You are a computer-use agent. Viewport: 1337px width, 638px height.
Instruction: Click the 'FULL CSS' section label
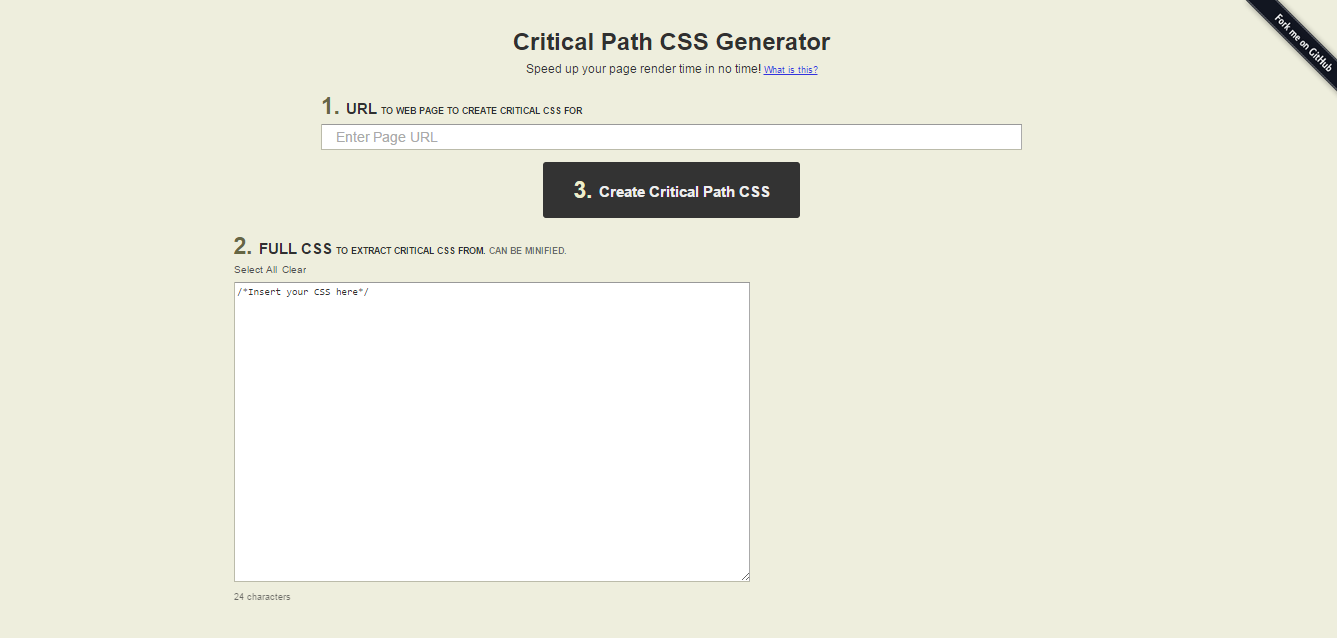pyautogui.click(x=295, y=249)
